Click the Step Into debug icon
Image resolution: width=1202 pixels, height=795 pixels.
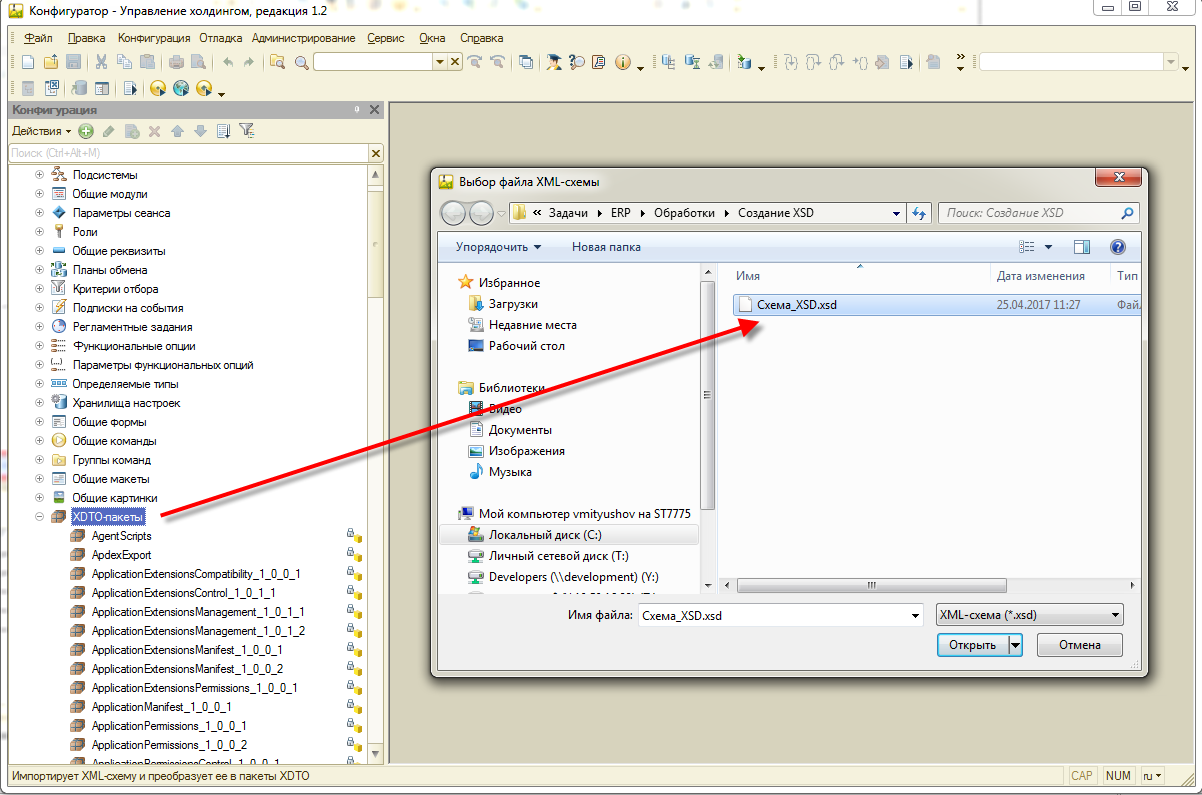(x=791, y=62)
